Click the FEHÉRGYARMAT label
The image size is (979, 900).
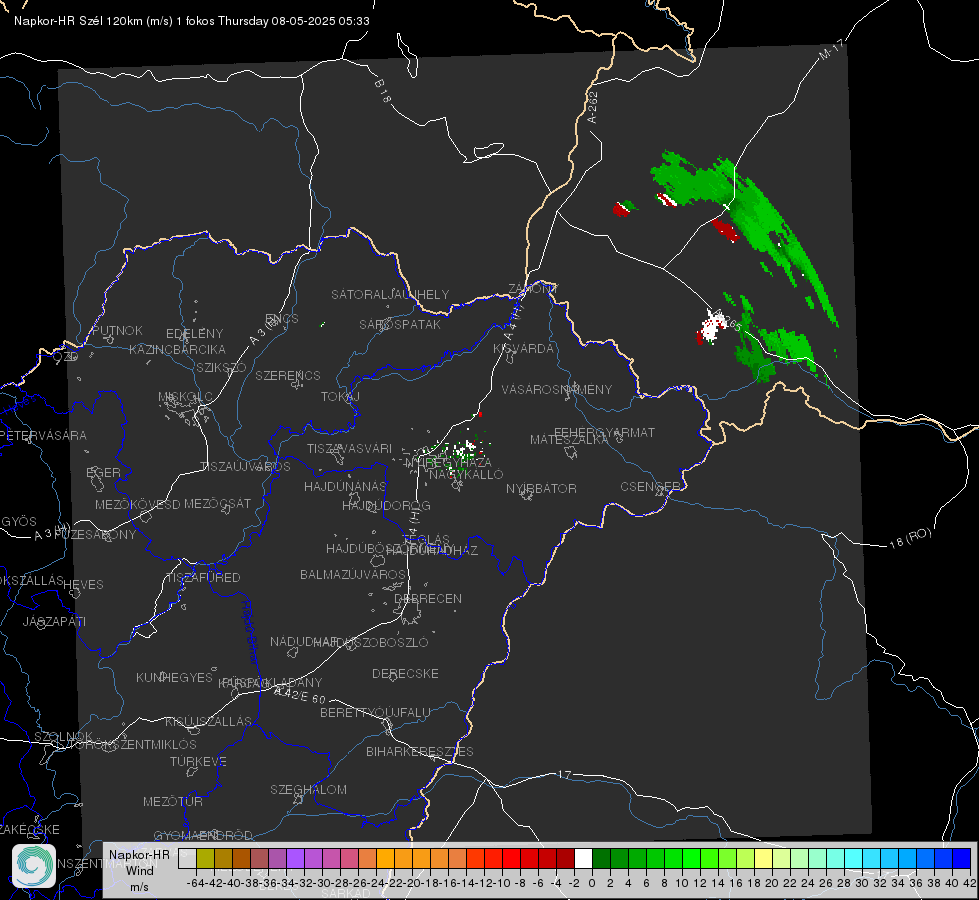click(604, 432)
